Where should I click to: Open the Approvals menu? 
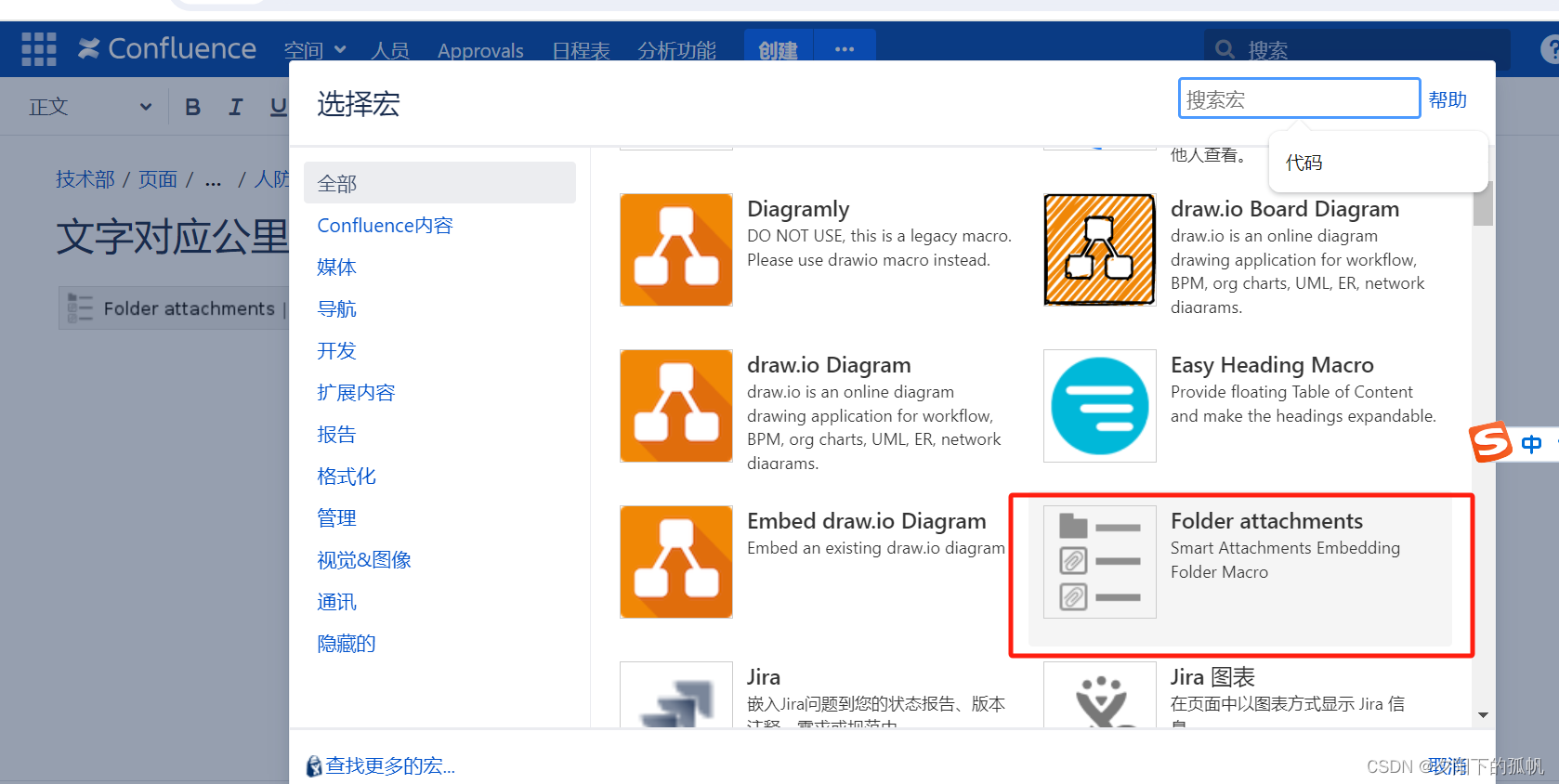pos(480,50)
